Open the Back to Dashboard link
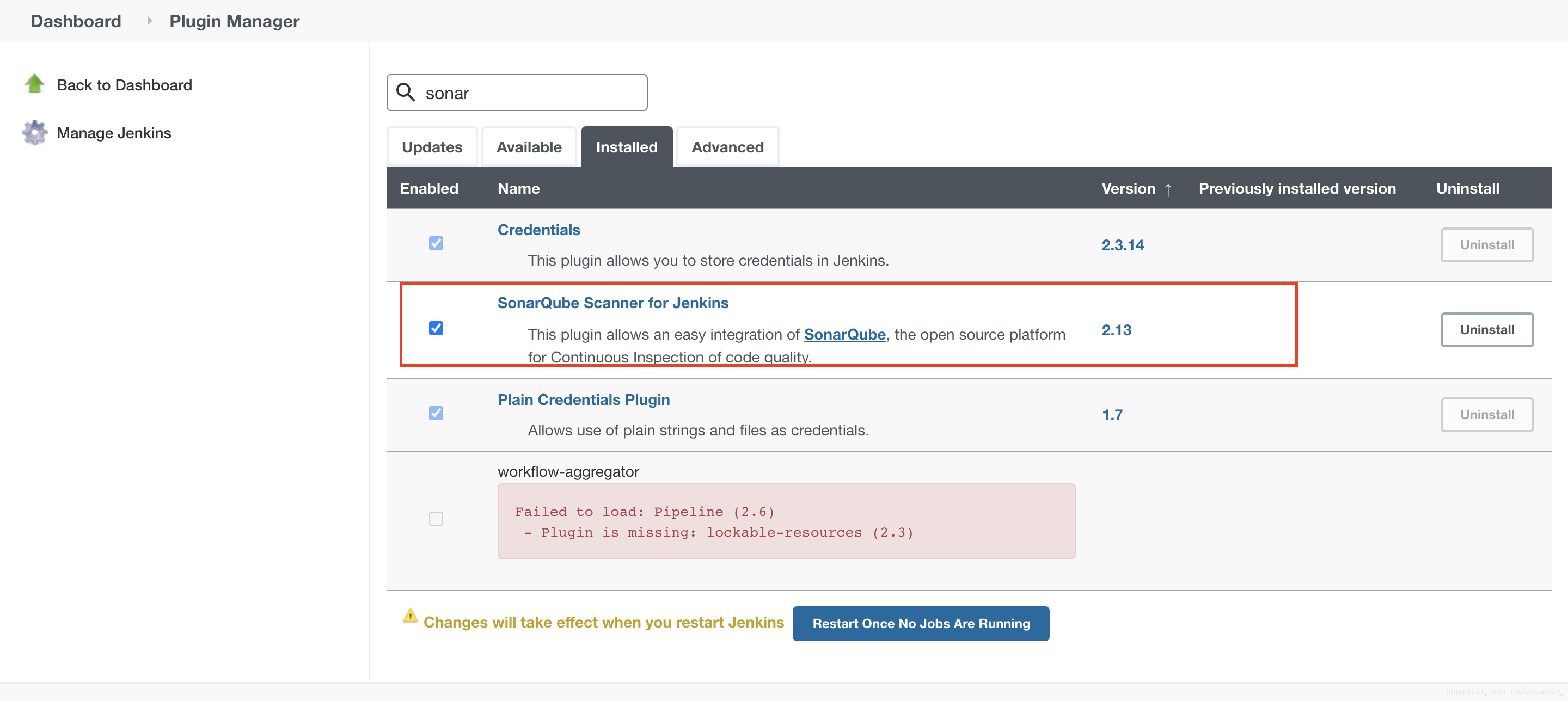Screen dimensions: 1568x701 click(124, 85)
